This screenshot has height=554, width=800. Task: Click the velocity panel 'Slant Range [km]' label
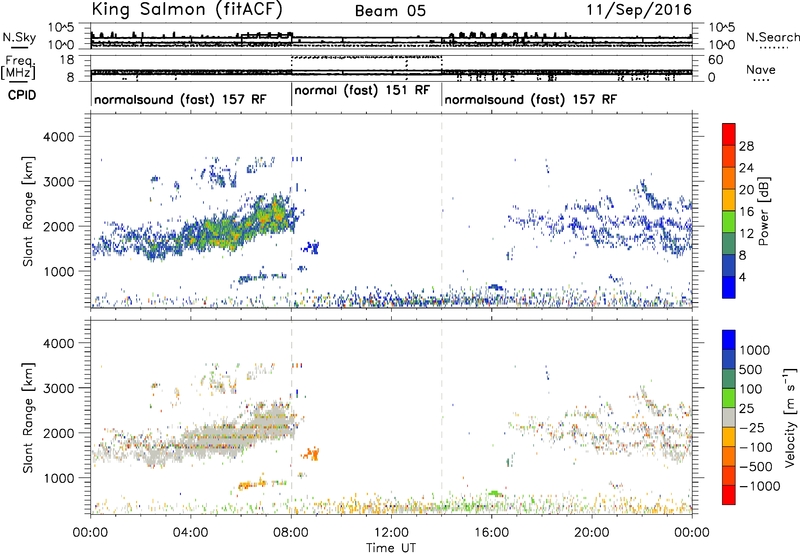28,417
